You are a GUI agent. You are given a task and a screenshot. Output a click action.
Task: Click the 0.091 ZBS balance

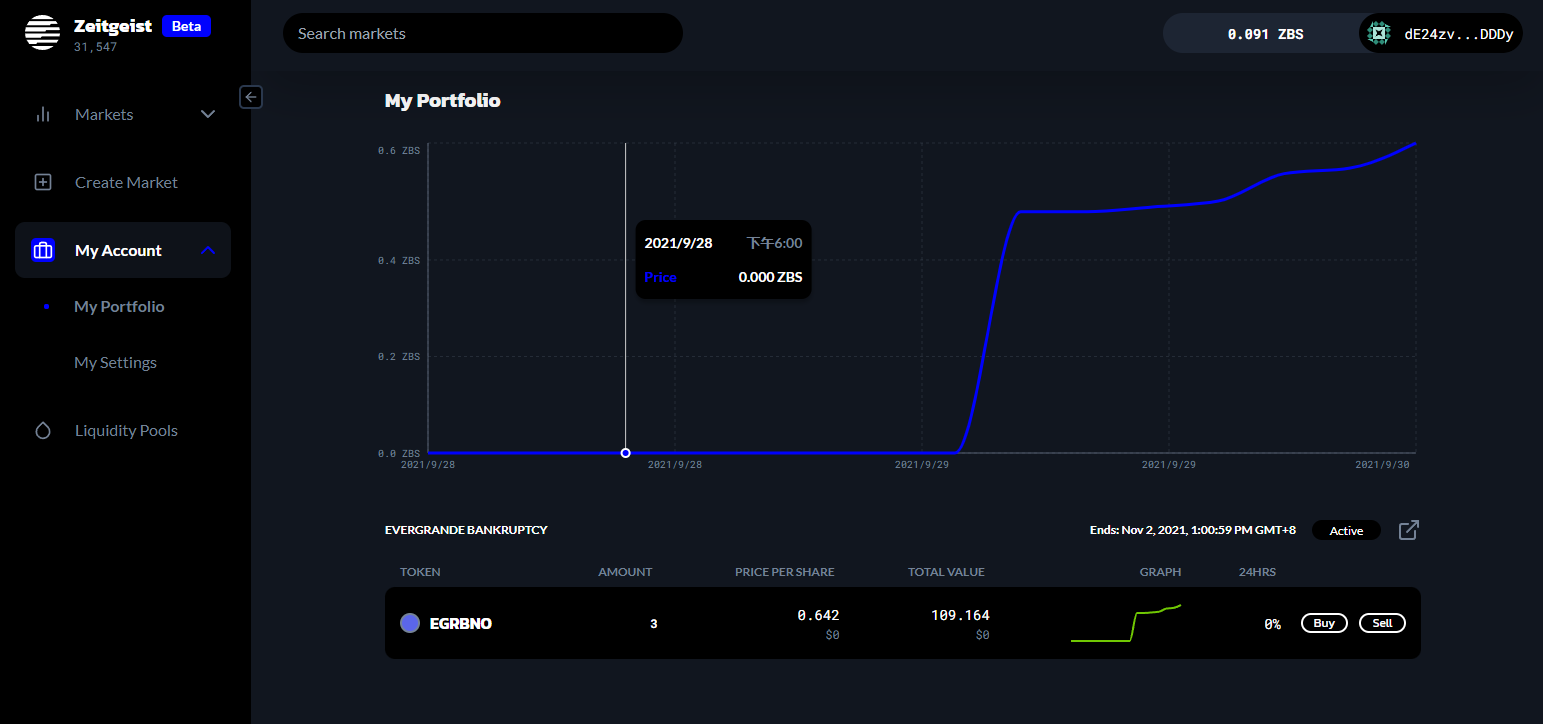click(x=1265, y=34)
